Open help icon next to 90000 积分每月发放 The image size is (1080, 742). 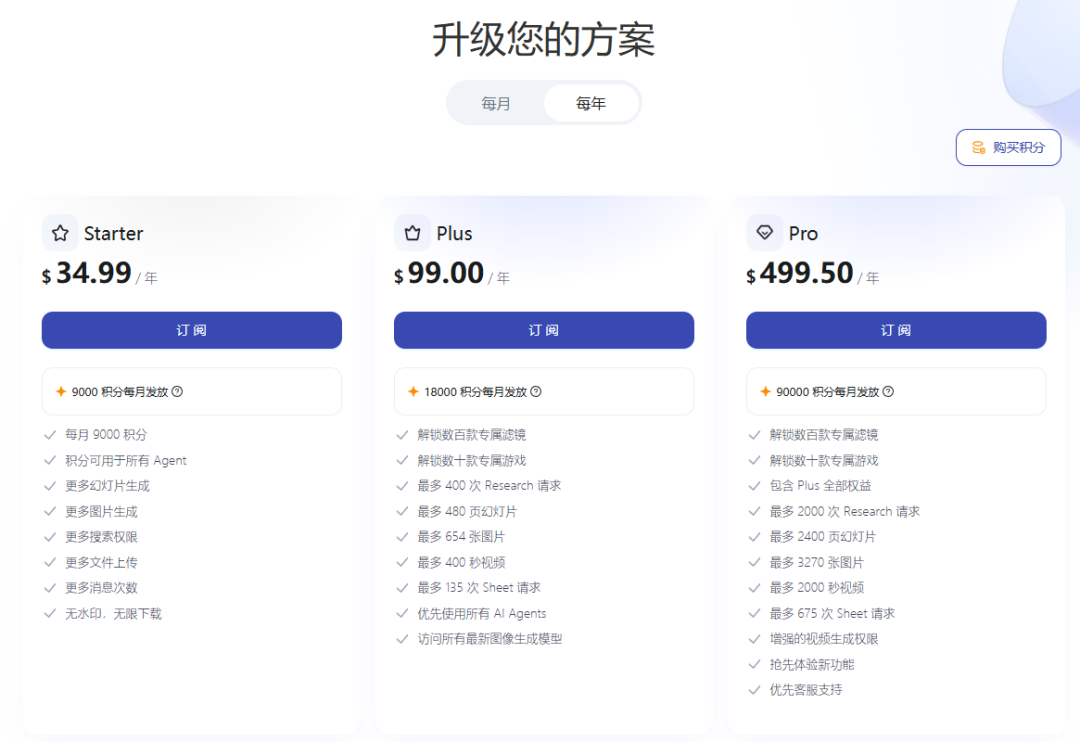tap(889, 391)
